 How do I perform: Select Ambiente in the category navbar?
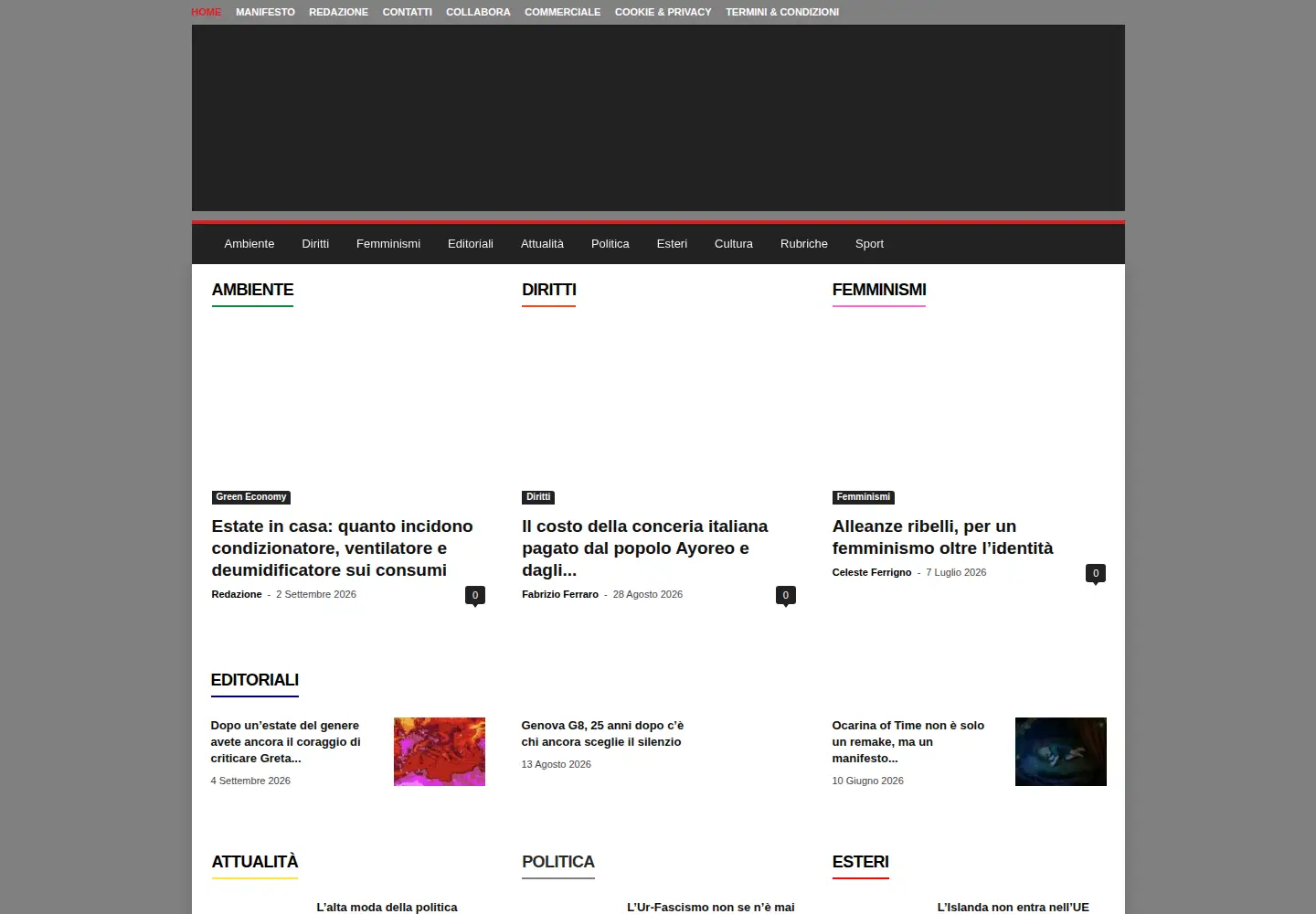point(249,244)
